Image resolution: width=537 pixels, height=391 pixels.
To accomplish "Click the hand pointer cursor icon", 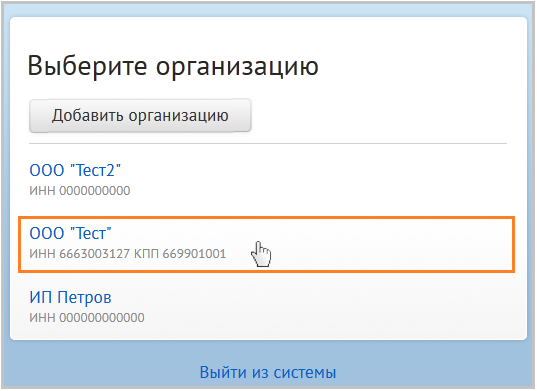I will click(261, 254).
